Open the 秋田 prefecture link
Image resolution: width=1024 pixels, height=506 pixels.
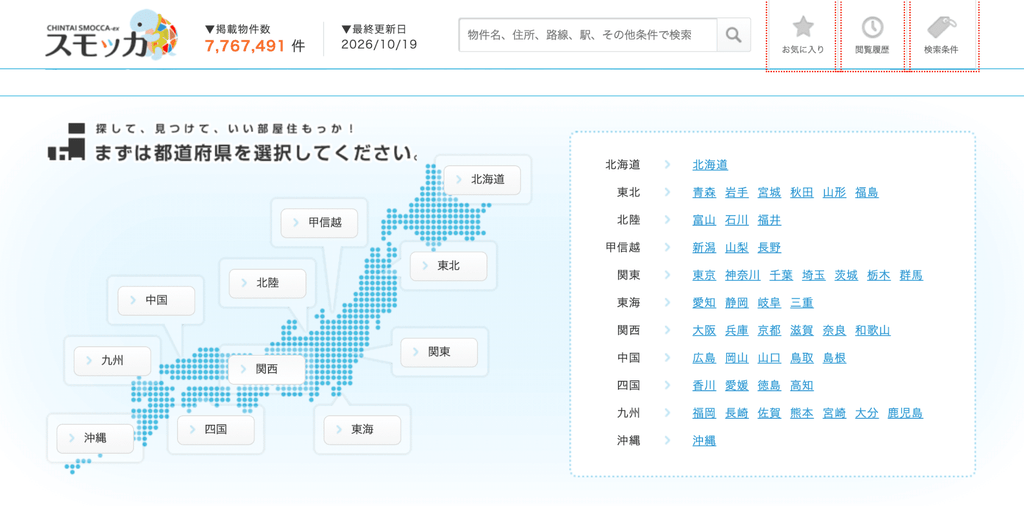[802, 193]
